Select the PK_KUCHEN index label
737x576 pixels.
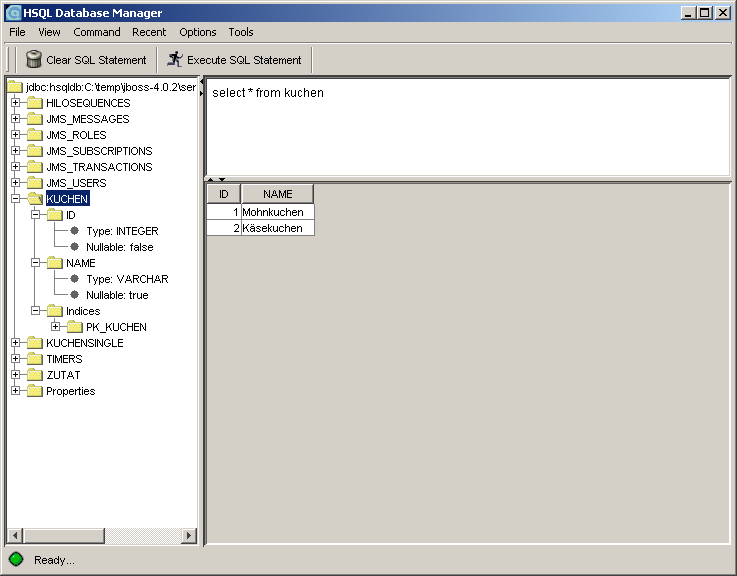point(116,327)
